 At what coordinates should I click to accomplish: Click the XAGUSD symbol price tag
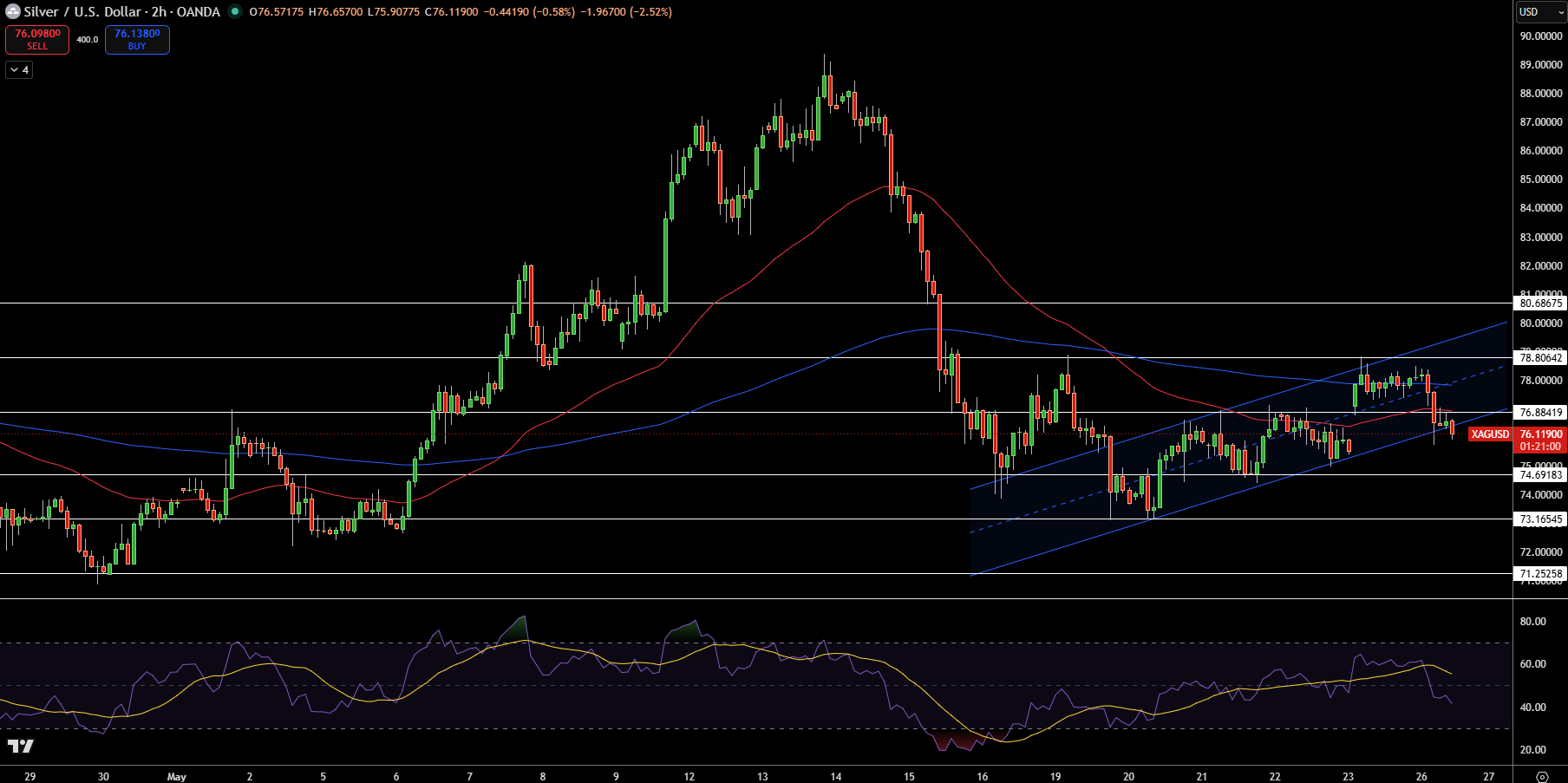point(1490,434)
